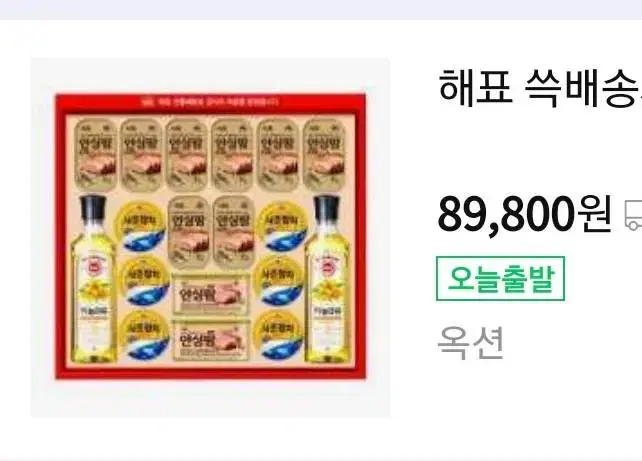Click the delivery truck icon beside price
Screen dimensions: 642x461
point(633,215)
